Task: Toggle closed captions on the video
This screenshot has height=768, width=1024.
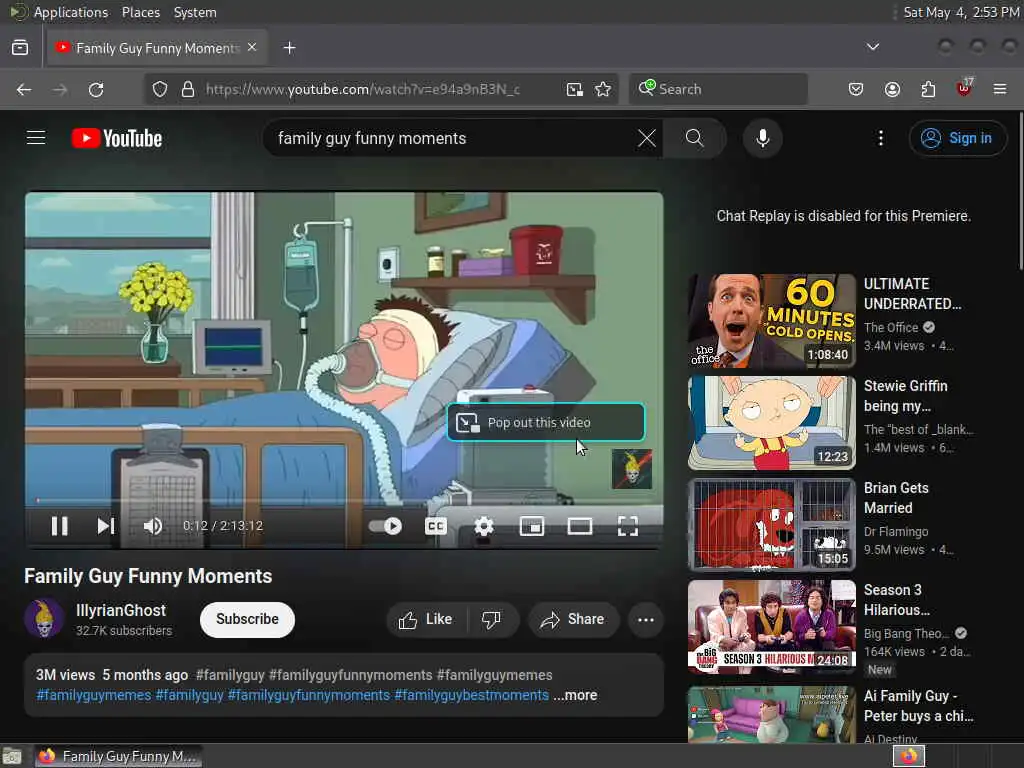Action: tap(436, 526)
